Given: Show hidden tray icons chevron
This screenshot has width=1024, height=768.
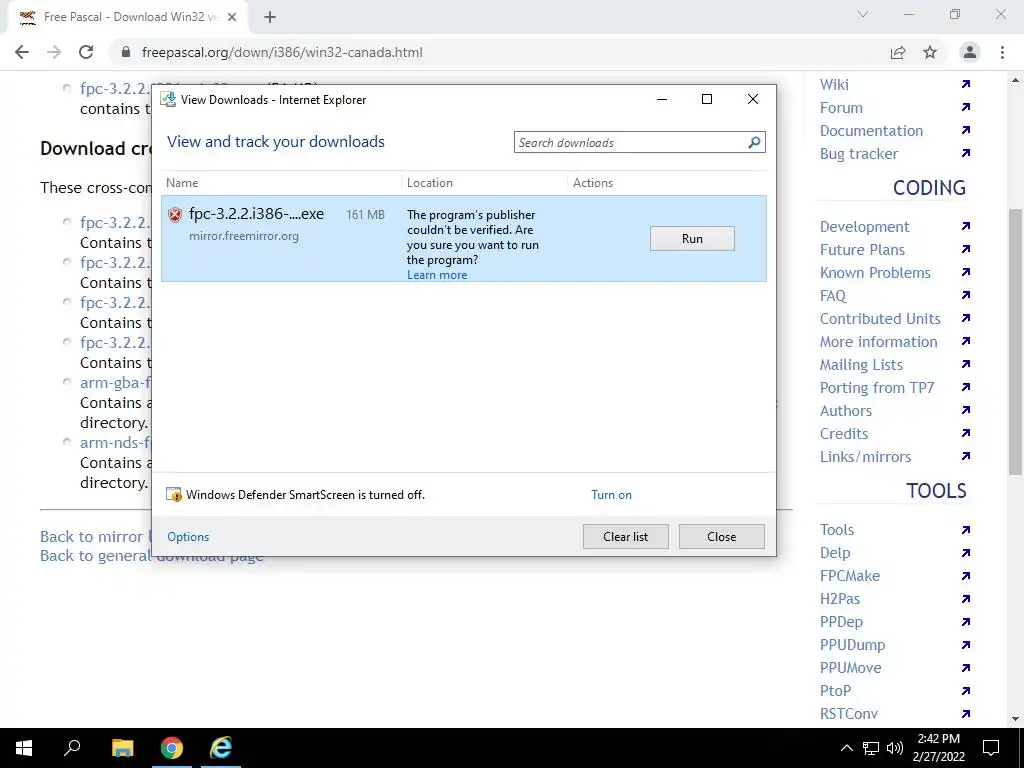Looking at the screenshot, I should coord(846,748).
